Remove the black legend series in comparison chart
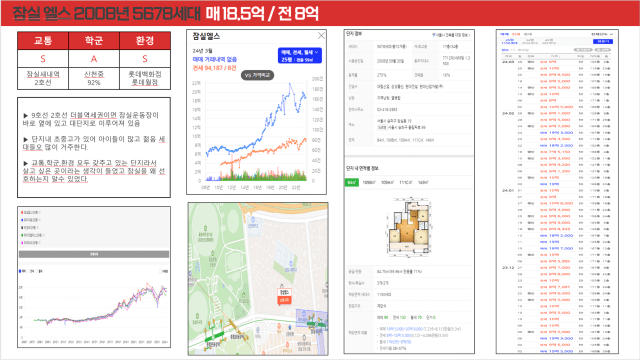 click(x=38, y=227)
